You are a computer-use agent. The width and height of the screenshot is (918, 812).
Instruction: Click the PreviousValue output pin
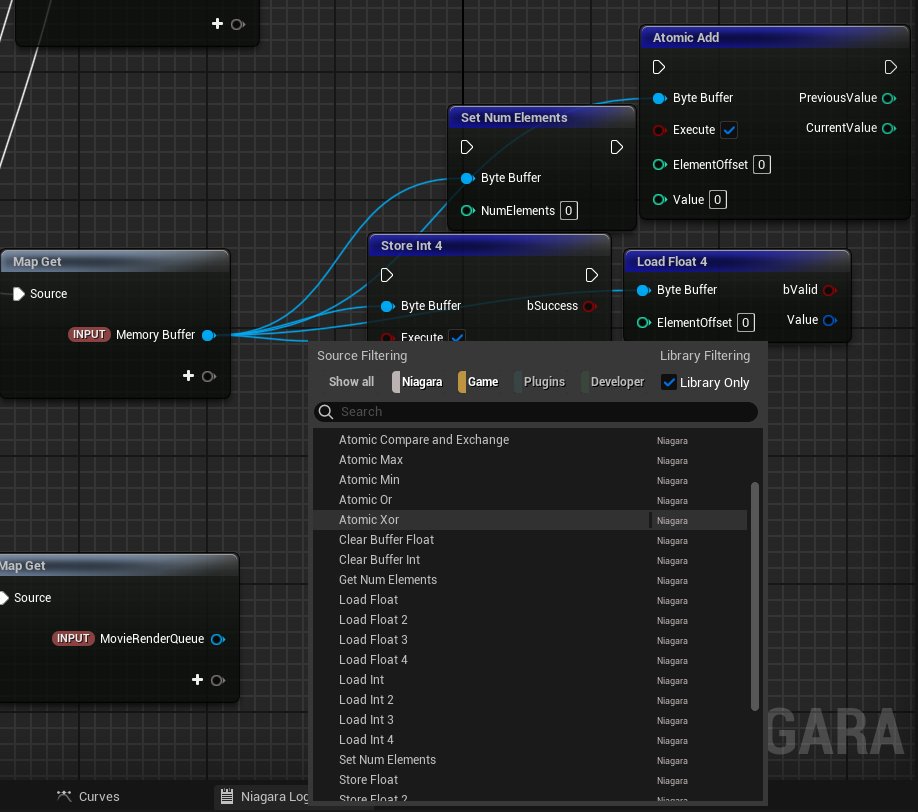click(889, 98)
